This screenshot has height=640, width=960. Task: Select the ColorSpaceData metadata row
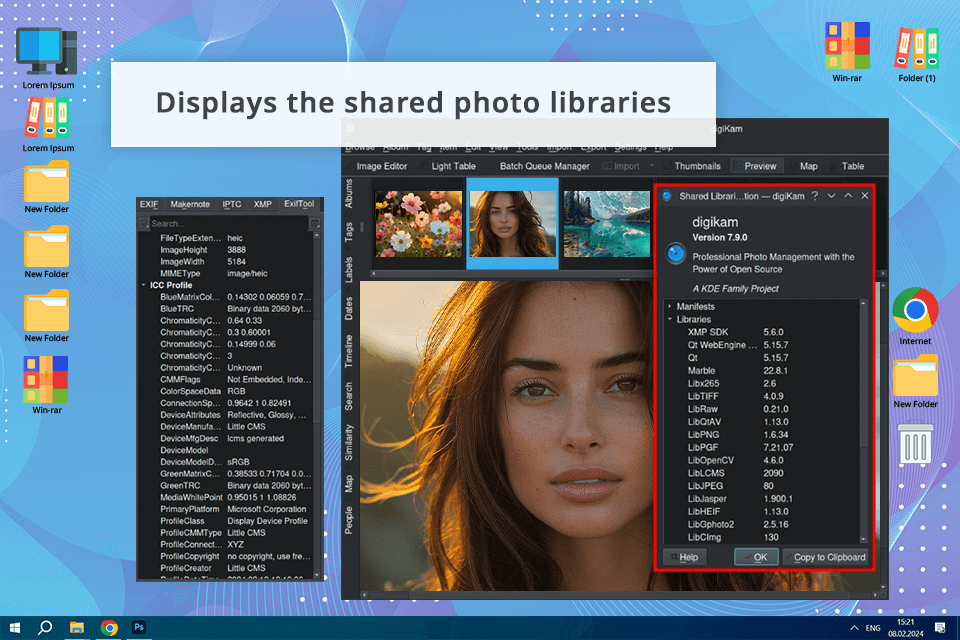pos(227,391)
